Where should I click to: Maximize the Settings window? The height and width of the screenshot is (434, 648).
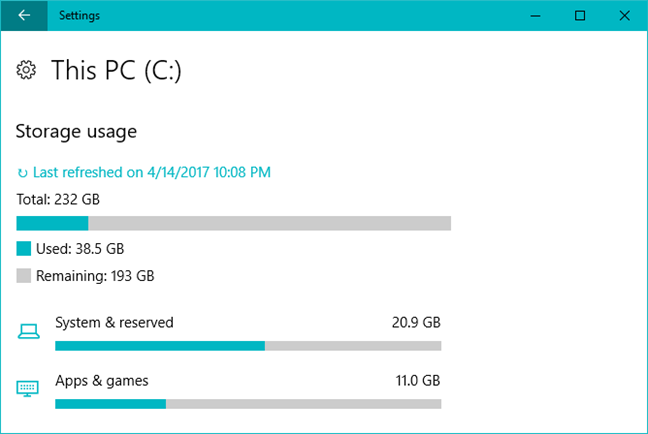pos(580,16)
